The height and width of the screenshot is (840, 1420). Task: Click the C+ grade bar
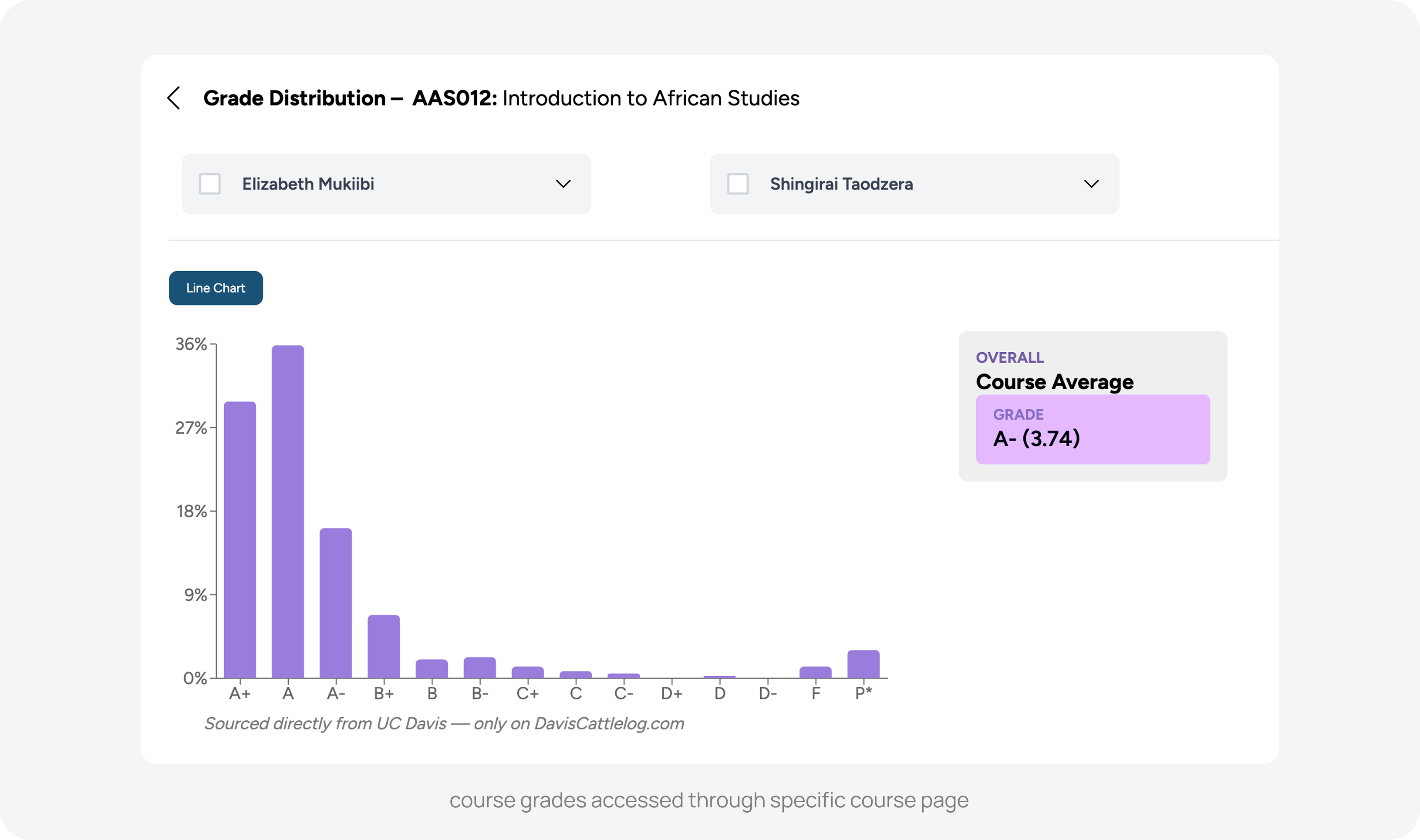coord(527,672)
